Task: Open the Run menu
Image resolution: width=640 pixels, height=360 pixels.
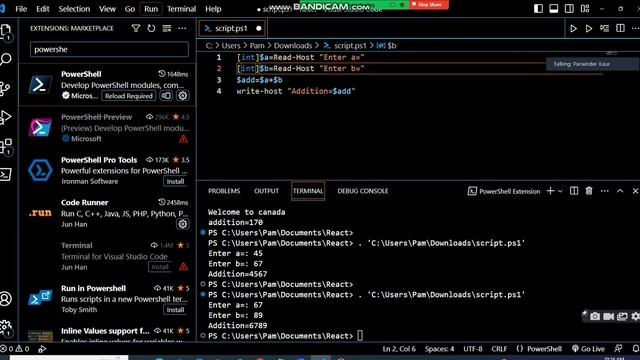Action: [151, 9]
